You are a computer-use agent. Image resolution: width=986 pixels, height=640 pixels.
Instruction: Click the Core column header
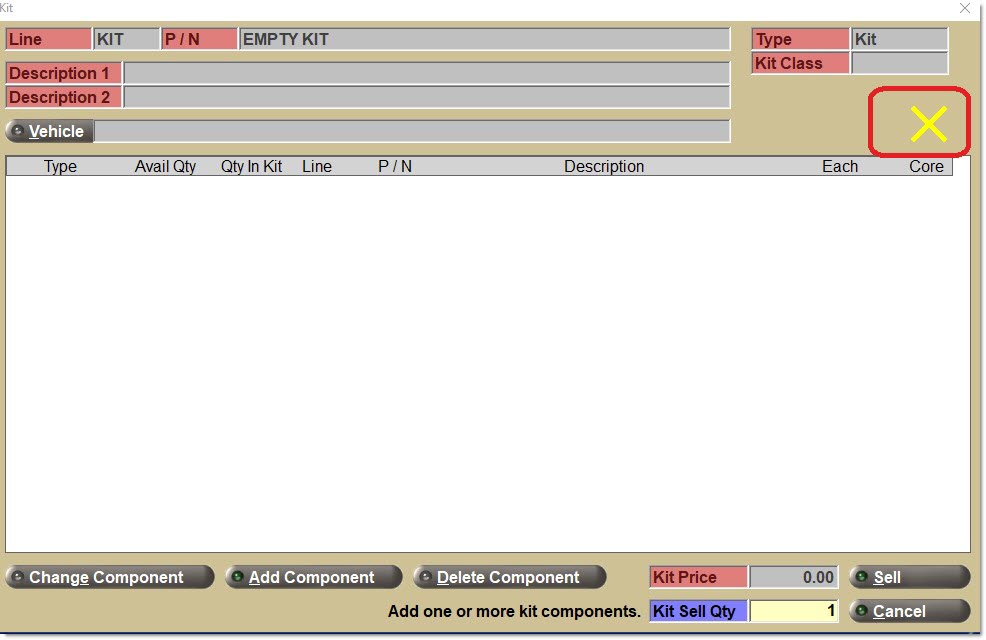coord(925,167)
